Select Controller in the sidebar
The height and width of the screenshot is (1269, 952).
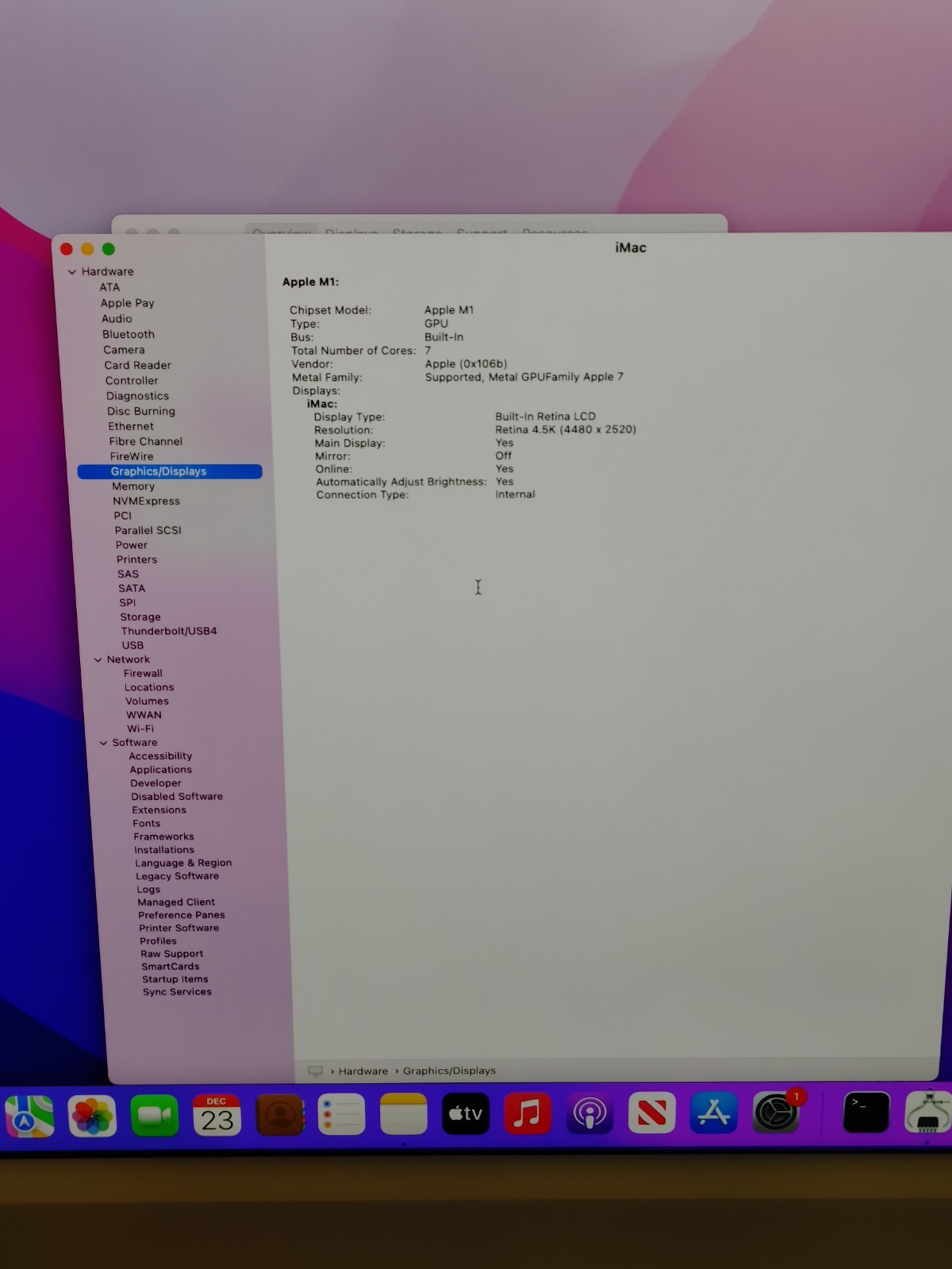[x=132, y=381]
